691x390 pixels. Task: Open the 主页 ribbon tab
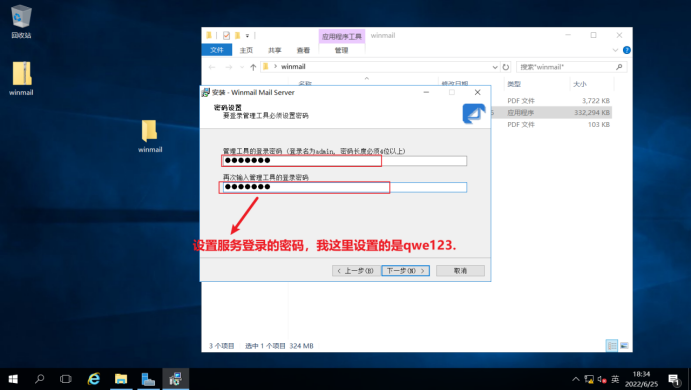tap(246, 50)
